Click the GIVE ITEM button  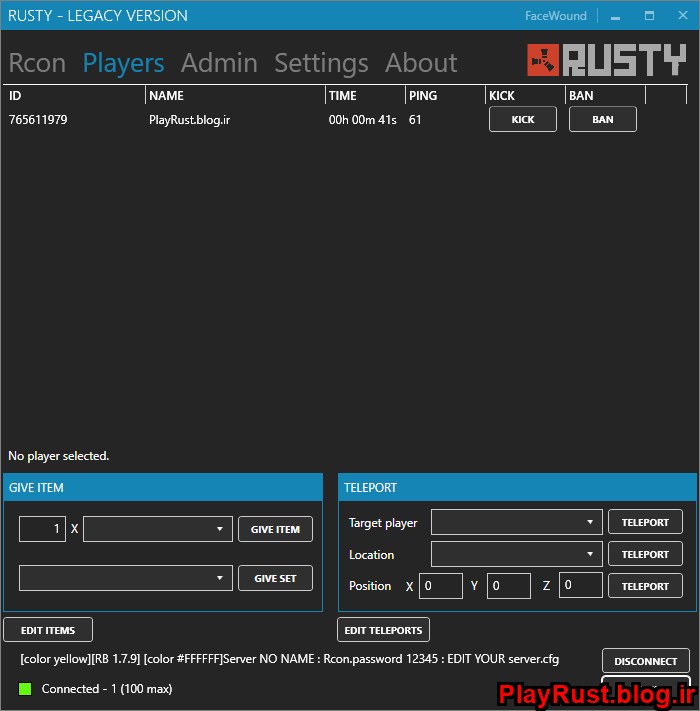pyautogui.click(x=275, y=529)
